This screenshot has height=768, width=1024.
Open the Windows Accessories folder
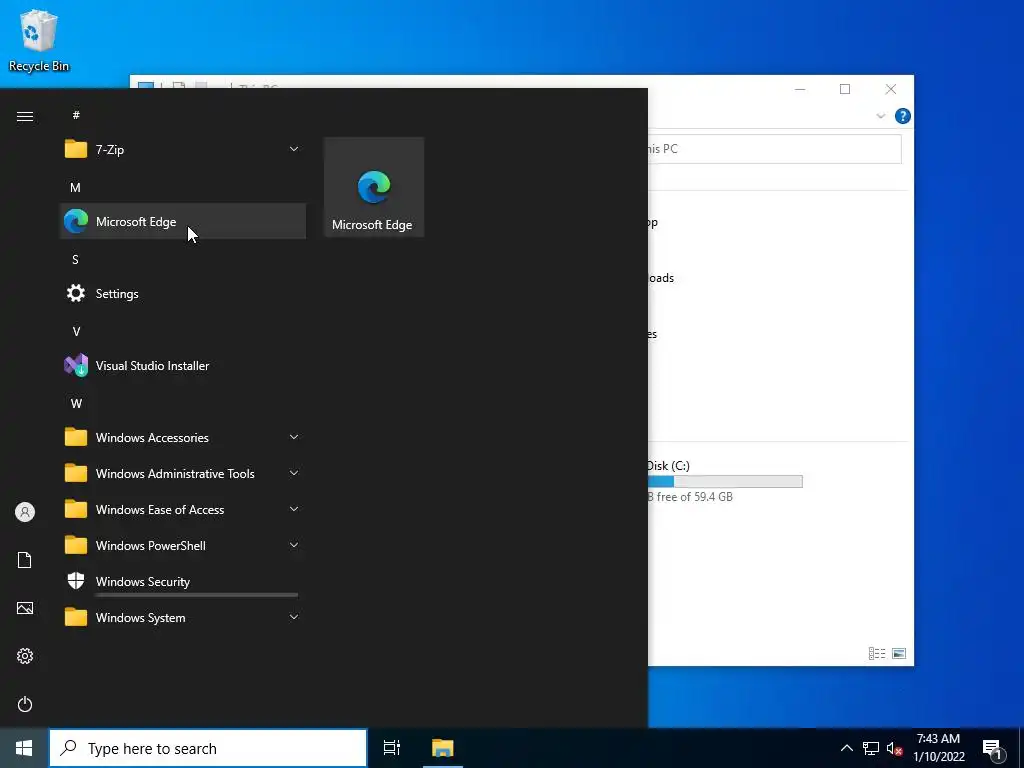coord(183,438)
